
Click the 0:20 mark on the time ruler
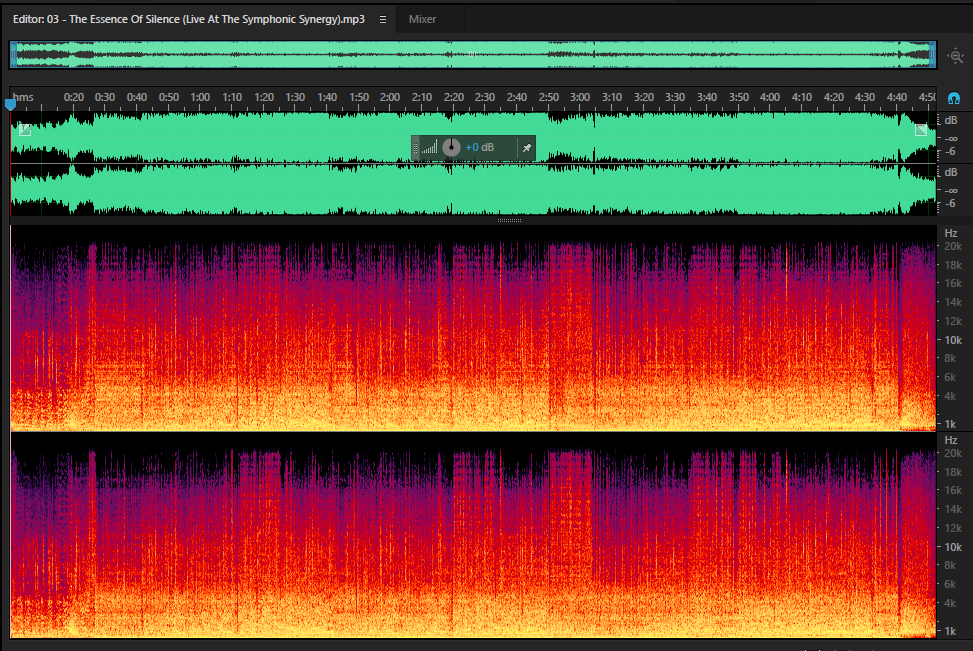point(74,97)
